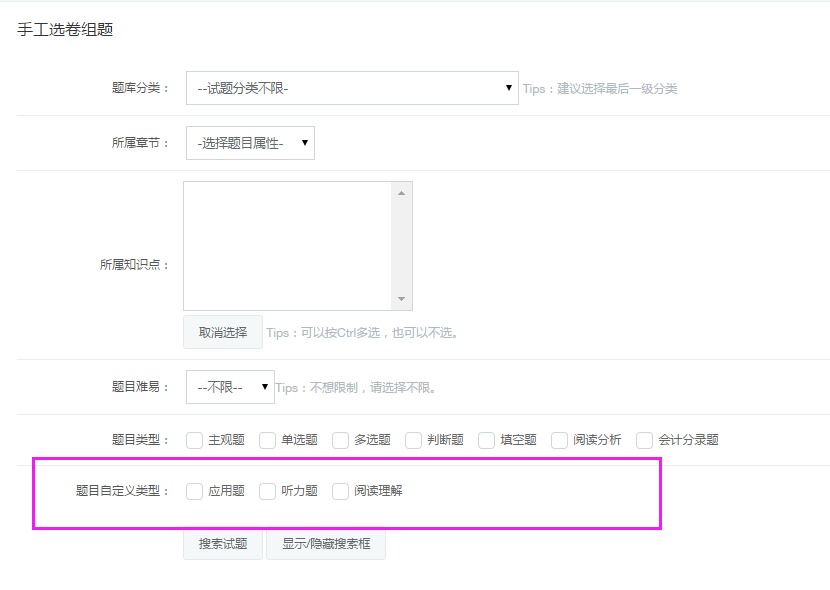Click the list box scroll down arrow
830x590 pixels.
tap(402, 299)
